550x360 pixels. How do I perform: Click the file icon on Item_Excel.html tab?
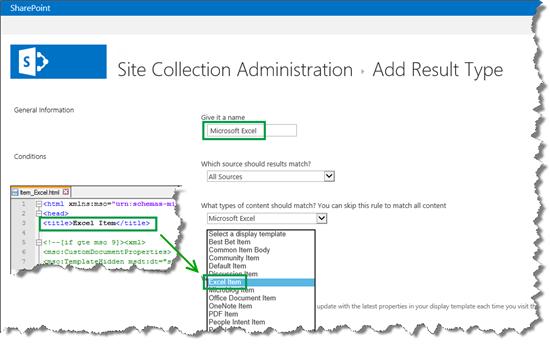[15, 192]
